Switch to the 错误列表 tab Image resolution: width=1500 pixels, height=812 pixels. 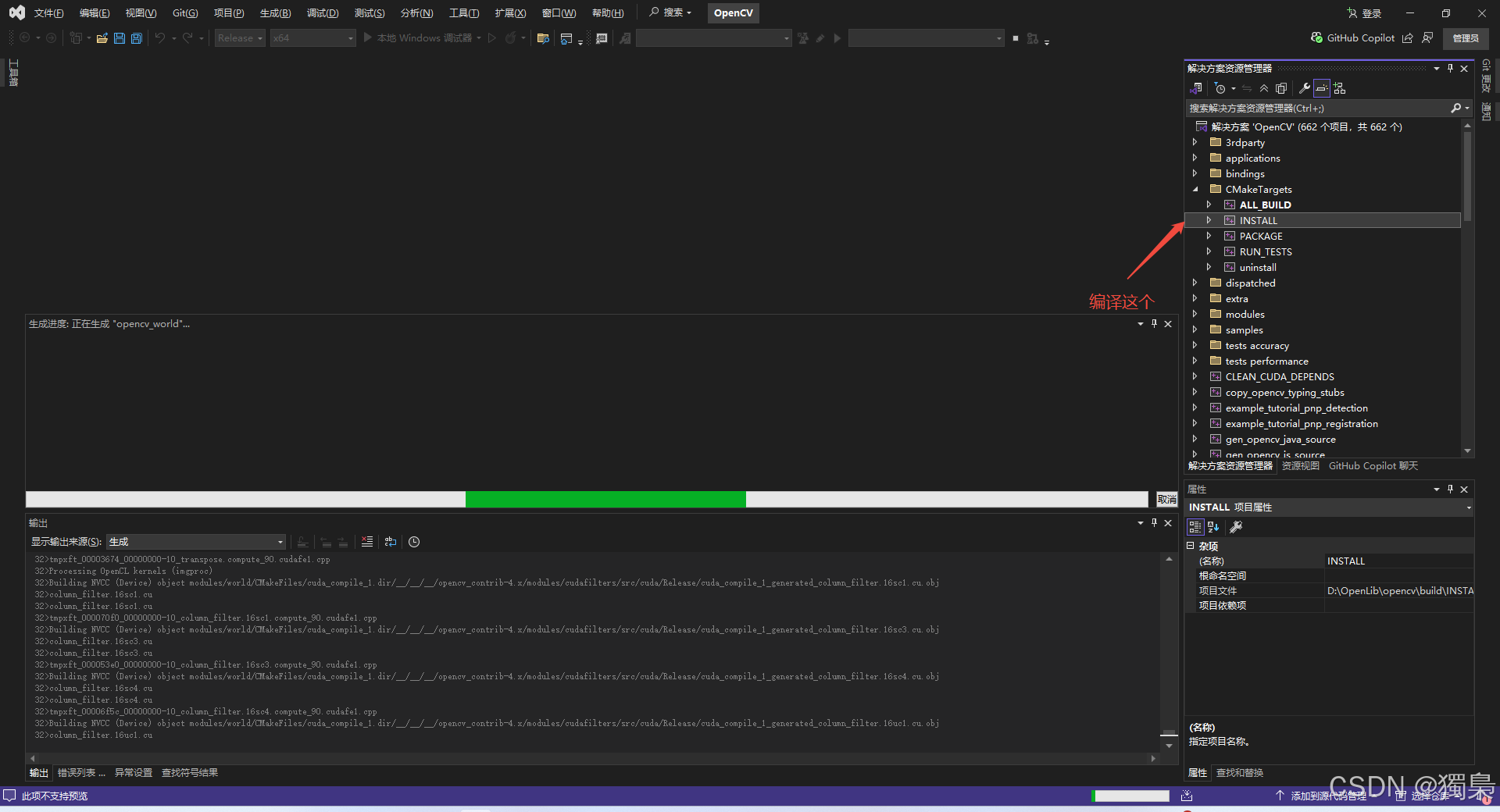click(x=81, y=773)
